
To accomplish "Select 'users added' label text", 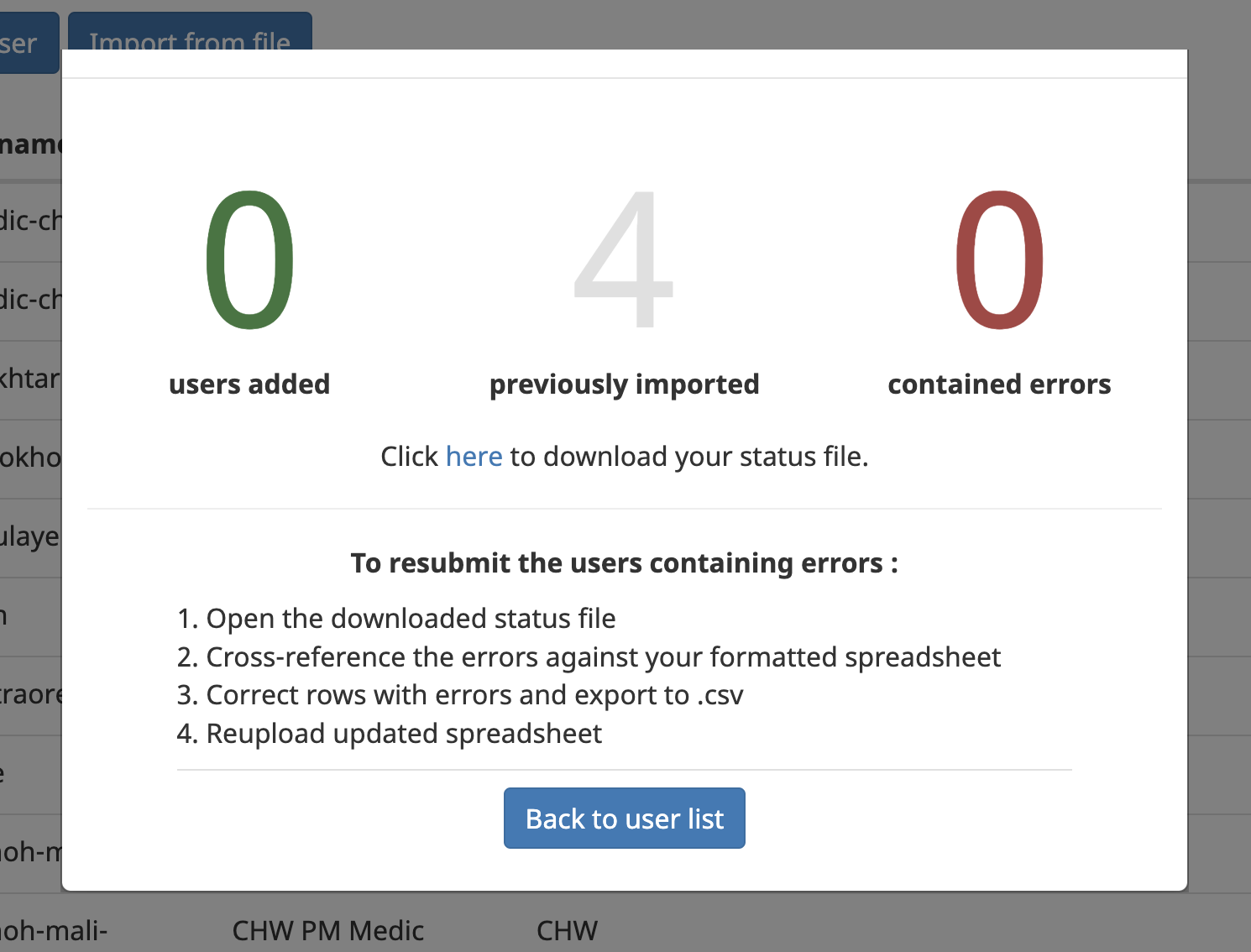I will click(249, 384).
